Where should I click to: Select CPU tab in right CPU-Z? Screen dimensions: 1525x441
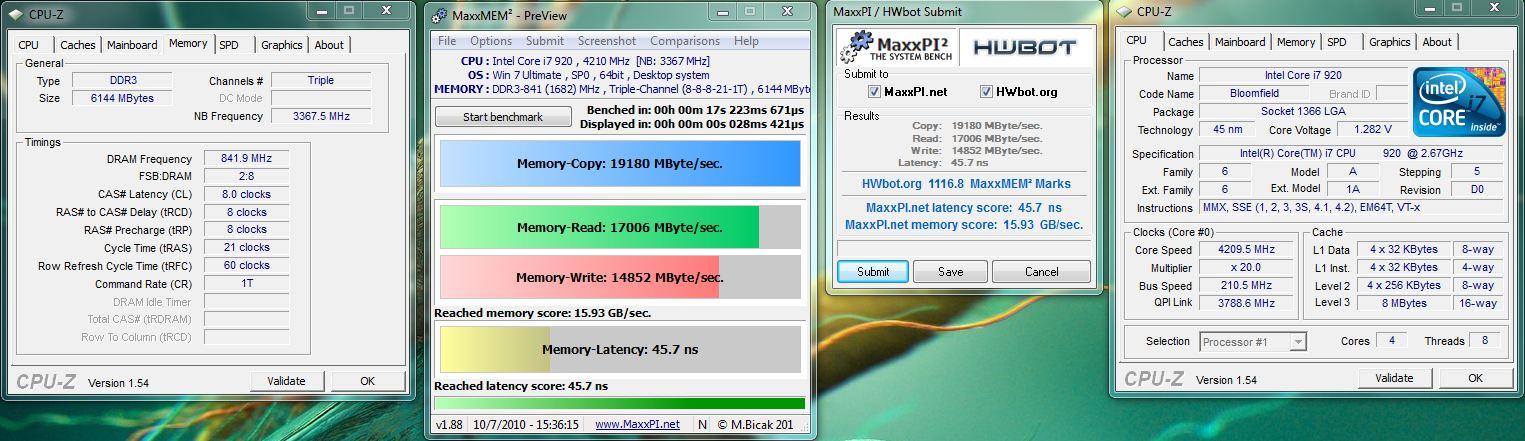click(1137, 40)
